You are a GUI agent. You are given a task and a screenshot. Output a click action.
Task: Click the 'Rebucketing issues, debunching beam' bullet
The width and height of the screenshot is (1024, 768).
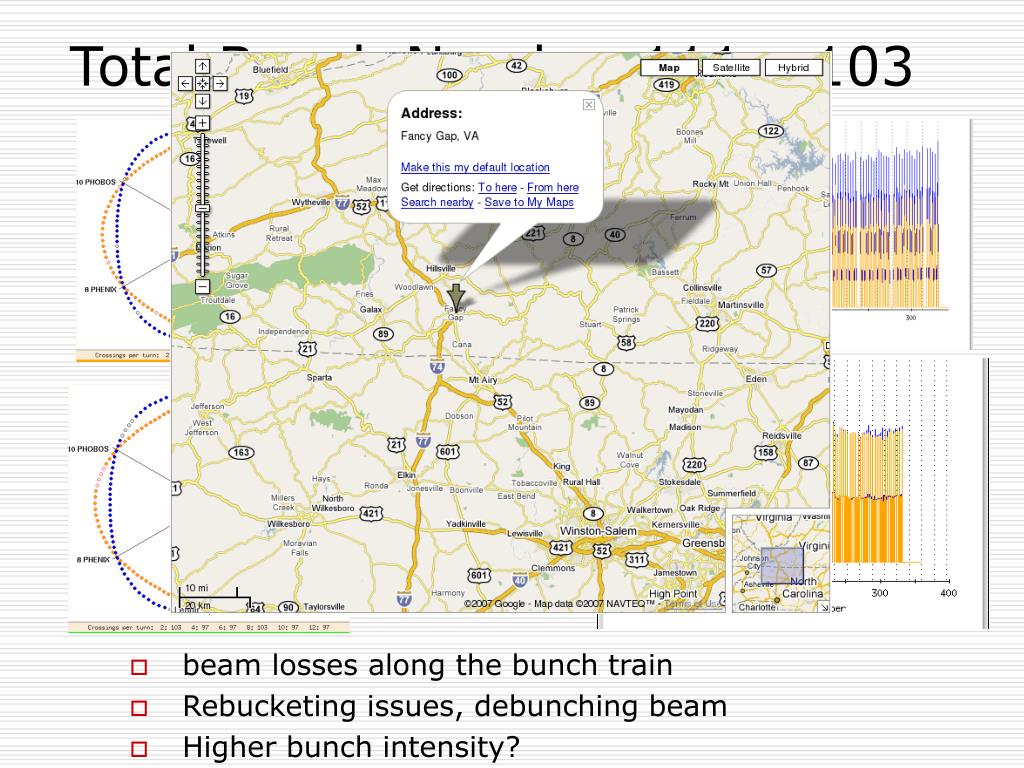click(x=455, y=707)
